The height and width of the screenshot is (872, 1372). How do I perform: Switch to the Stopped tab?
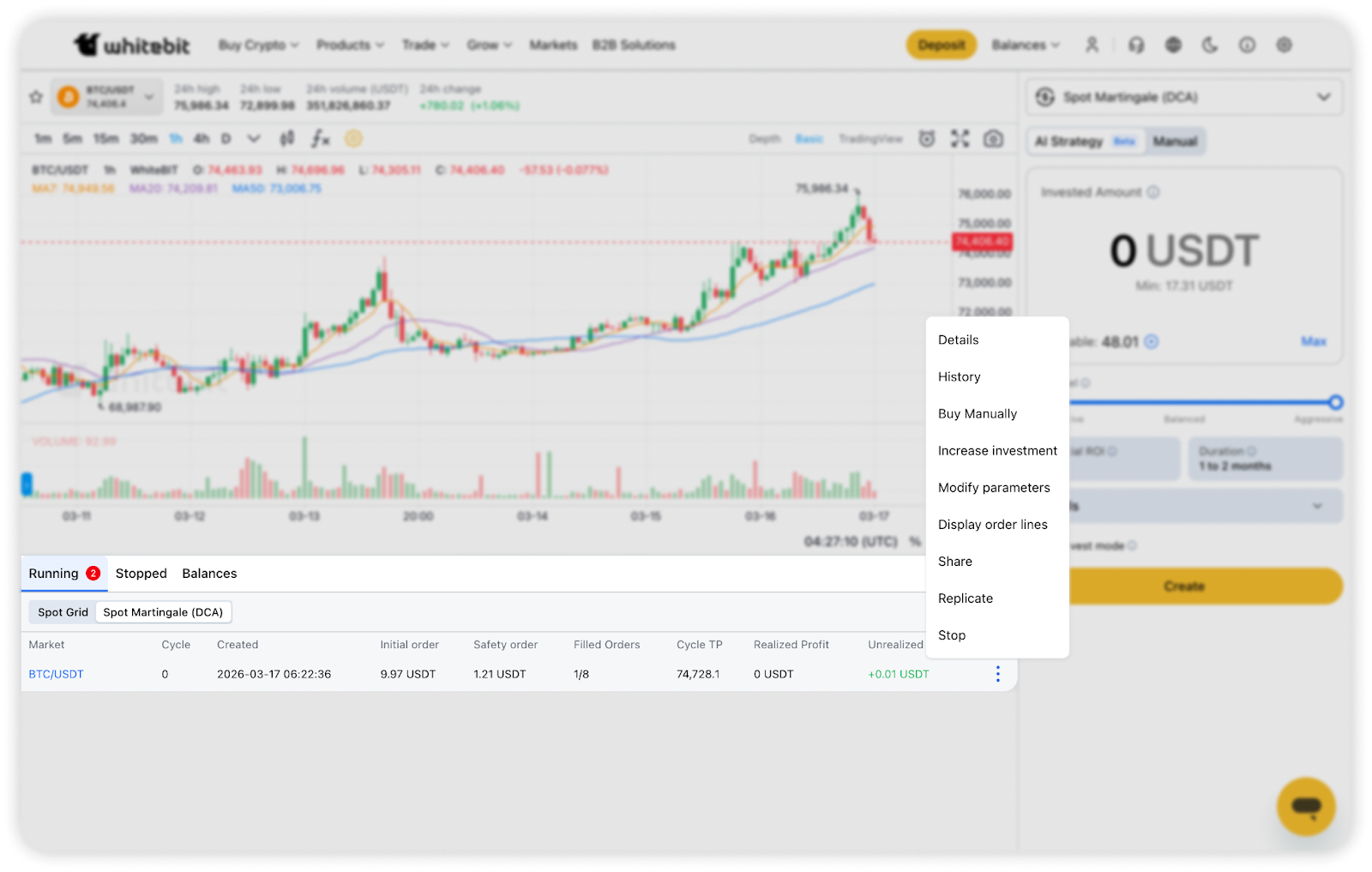tap(141, 574)
